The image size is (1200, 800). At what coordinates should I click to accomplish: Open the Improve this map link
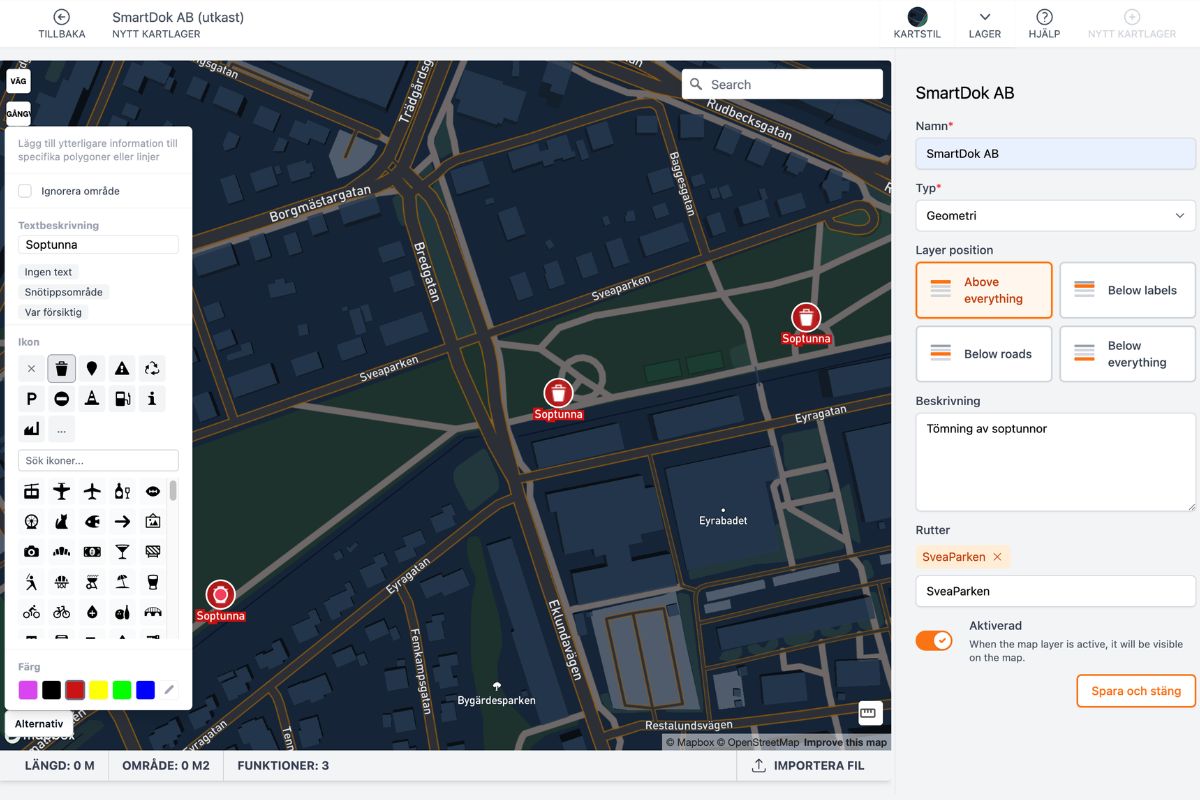[845, 742]
